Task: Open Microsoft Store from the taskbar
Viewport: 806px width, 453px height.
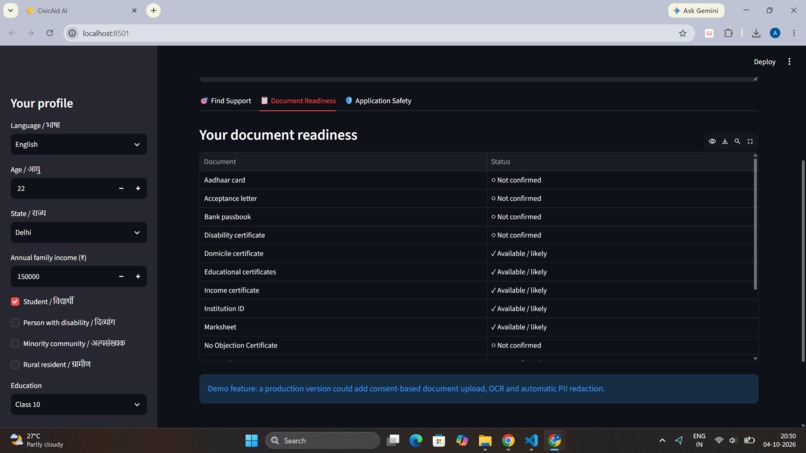Action: pyautogui.click(x=439, y=441)
